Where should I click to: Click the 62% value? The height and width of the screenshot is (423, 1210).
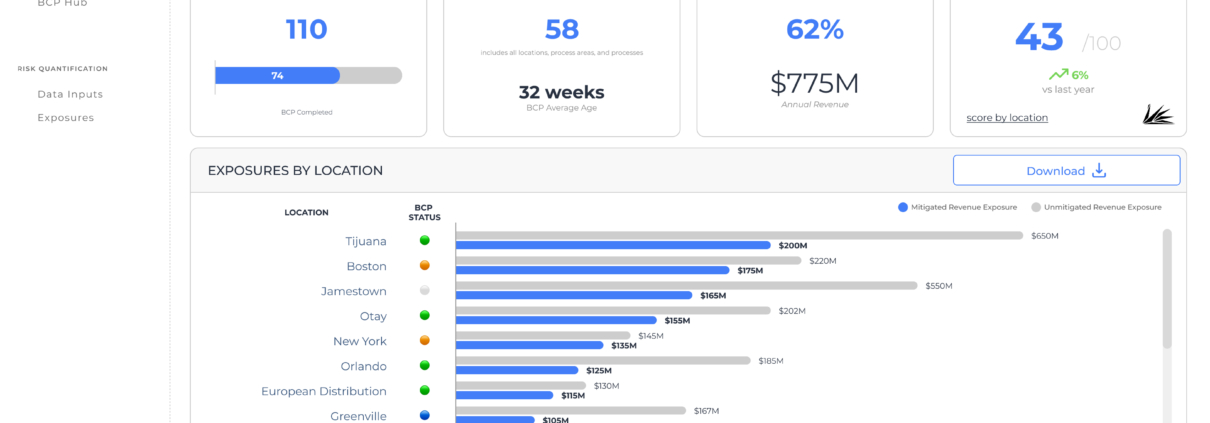pos(815,30)
